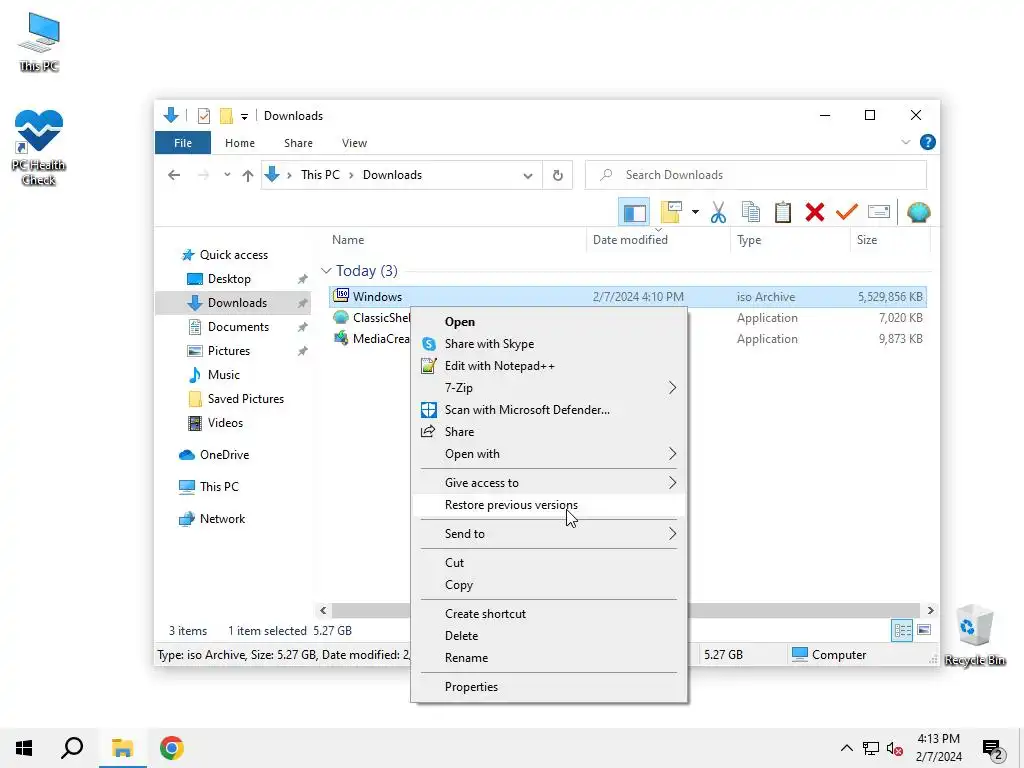Select Documents in navigation pane
The height and width of the screenshot is (768, 1024).
(238, 327)
